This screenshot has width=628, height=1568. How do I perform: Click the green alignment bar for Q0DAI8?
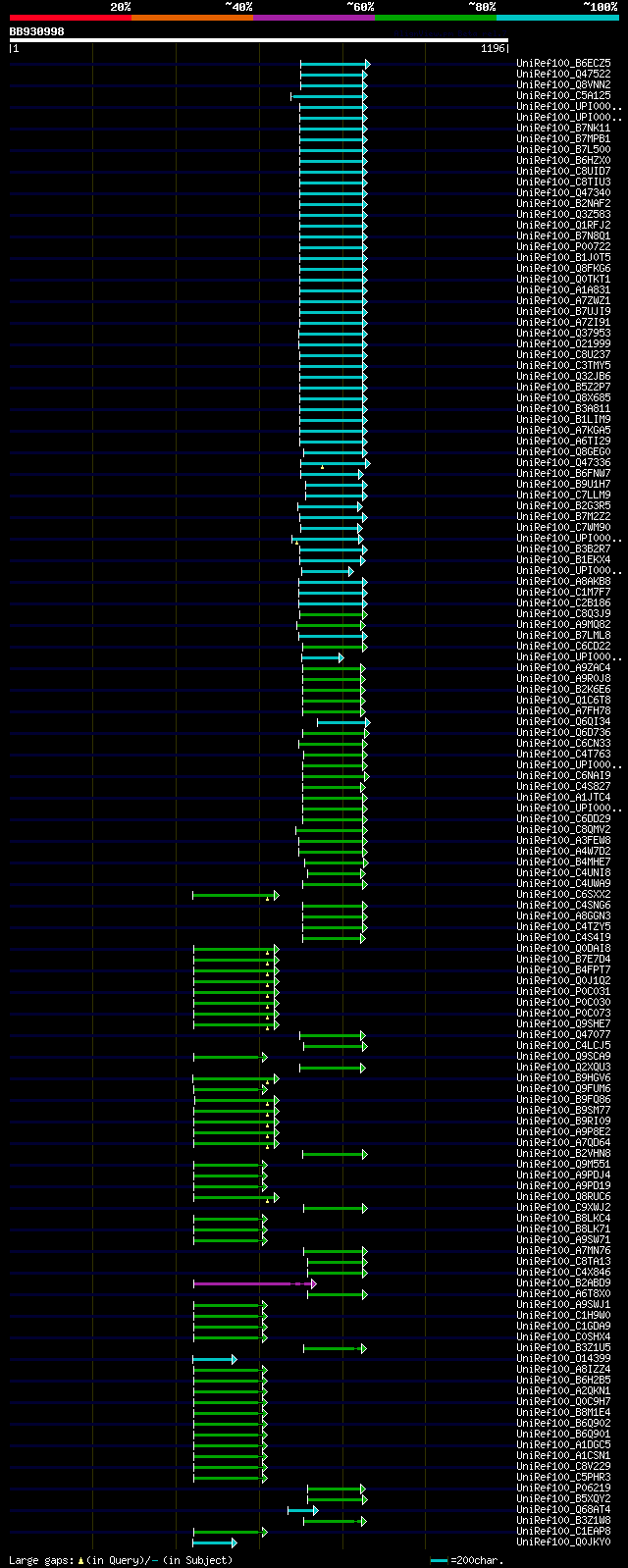coord(236,949)
